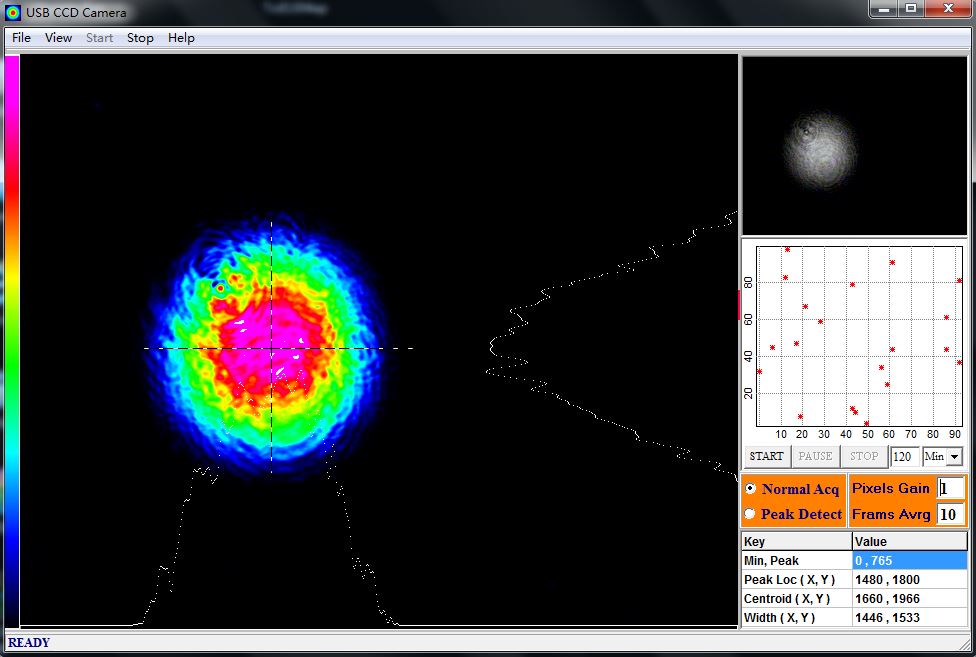This screenshot has width=976, height=657.
Task: Click the PAUSE button
Action: pos(815,456)
